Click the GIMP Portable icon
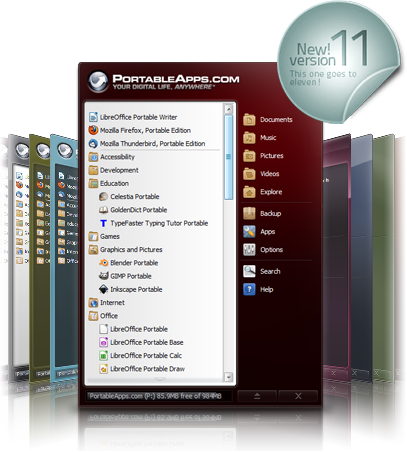The width and height of the screenshot is (407, 452). coord(103,276)
